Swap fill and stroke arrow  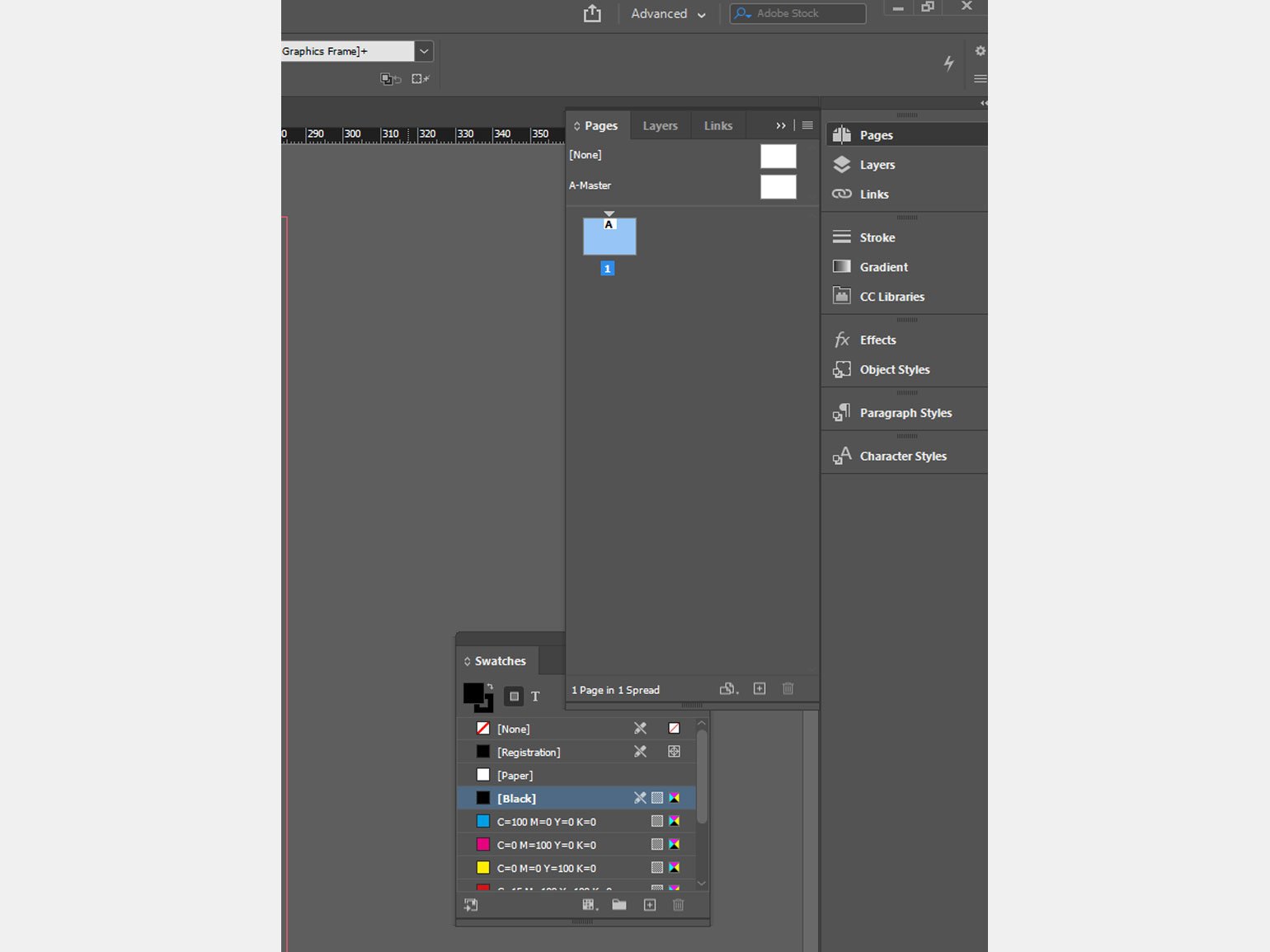click(490, 686)
